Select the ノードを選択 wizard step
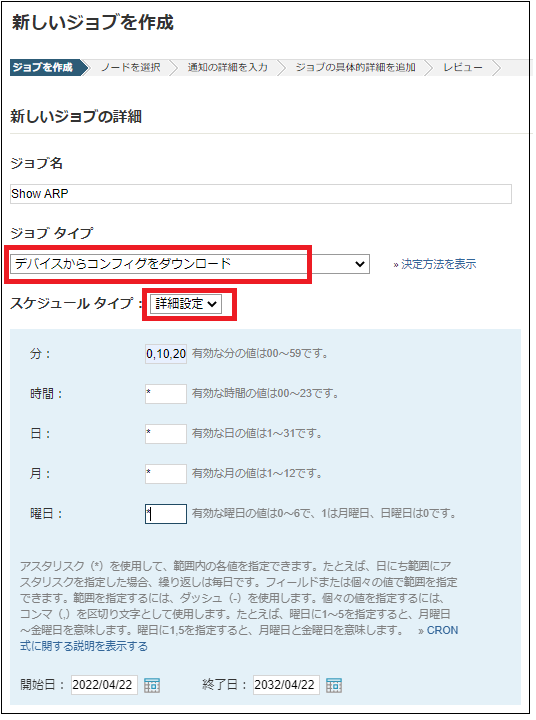 tap(131, 68)
